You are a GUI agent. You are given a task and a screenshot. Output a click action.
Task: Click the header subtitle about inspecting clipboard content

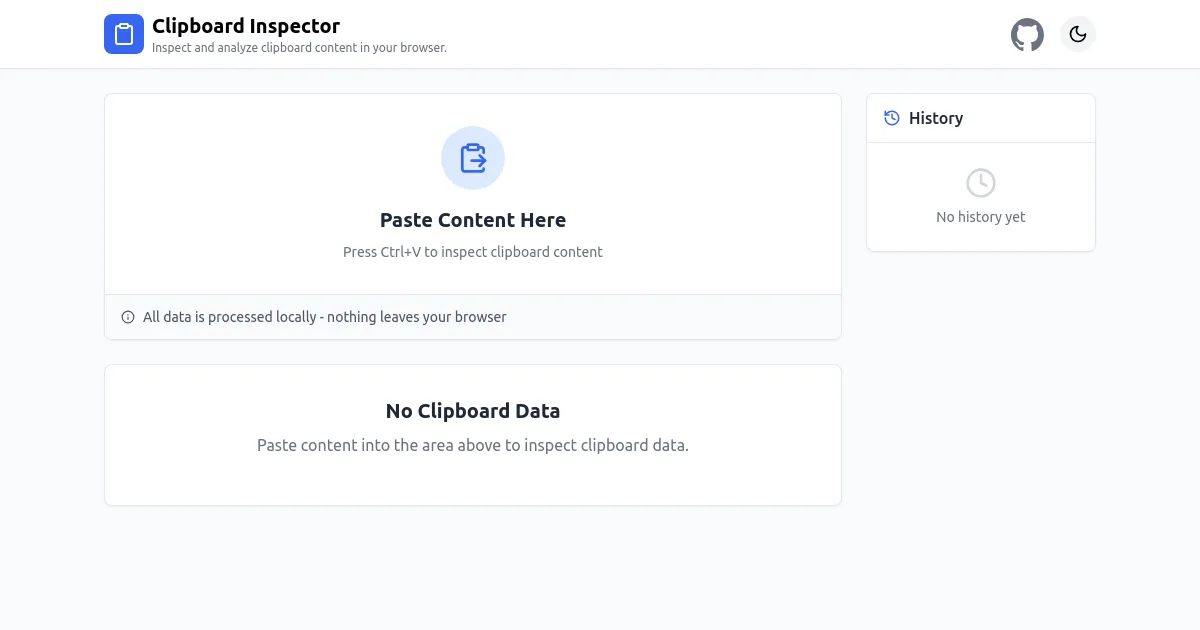click(299, 48)
